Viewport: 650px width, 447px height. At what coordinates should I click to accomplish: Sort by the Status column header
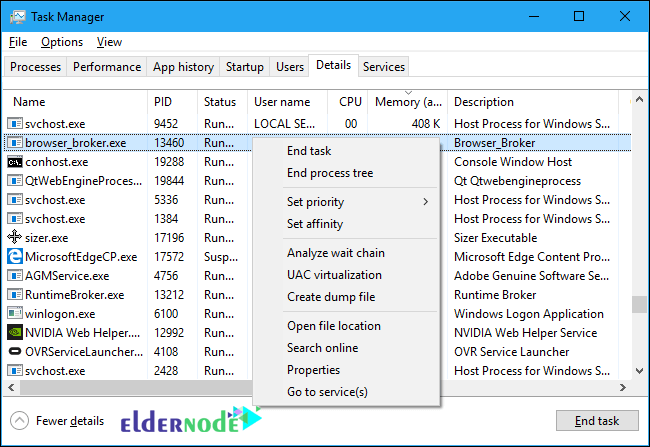pos(223,102)
